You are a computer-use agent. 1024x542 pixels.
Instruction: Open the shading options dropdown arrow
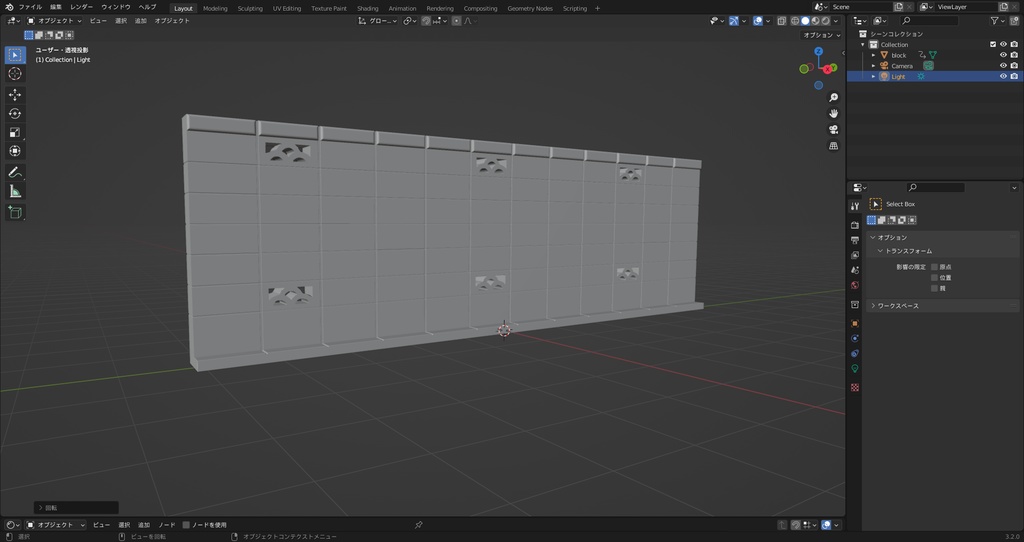coord(836,21)
